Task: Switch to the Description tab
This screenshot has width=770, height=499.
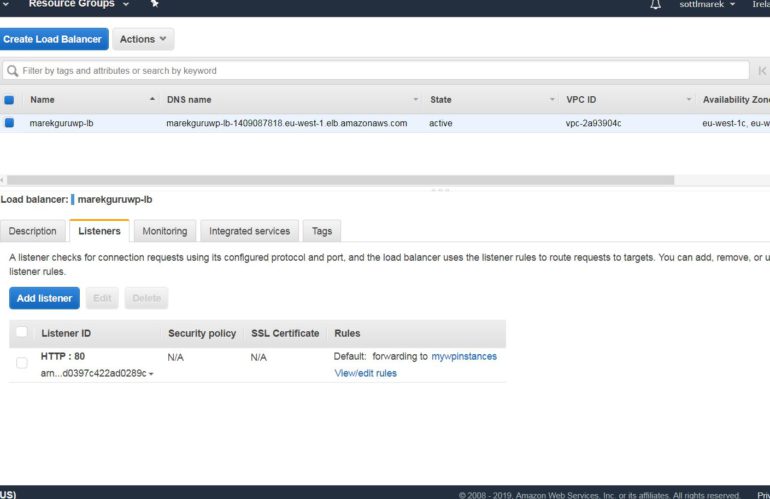Action: 32,231
